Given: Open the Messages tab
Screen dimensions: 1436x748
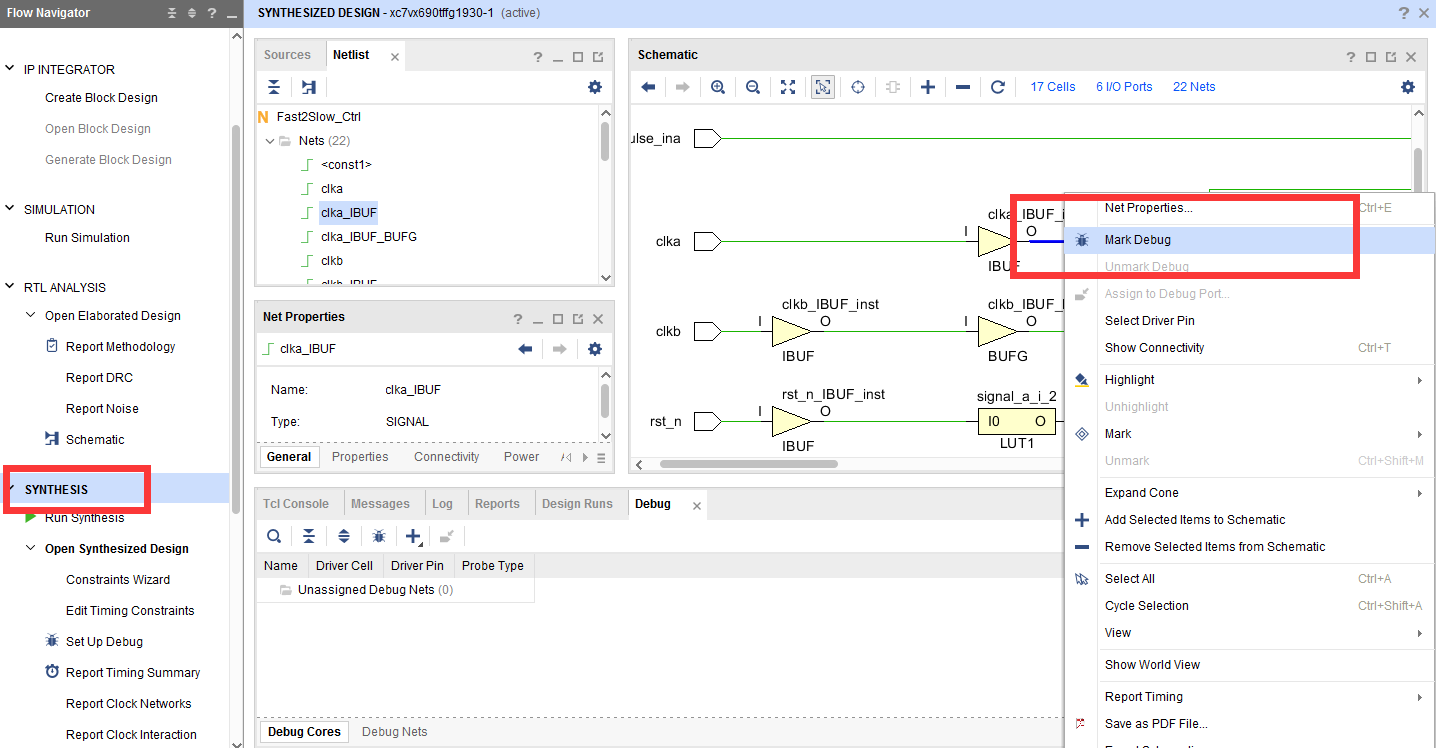Looking at the screenshot, I should pyautogui.click(x=380, y=504).
